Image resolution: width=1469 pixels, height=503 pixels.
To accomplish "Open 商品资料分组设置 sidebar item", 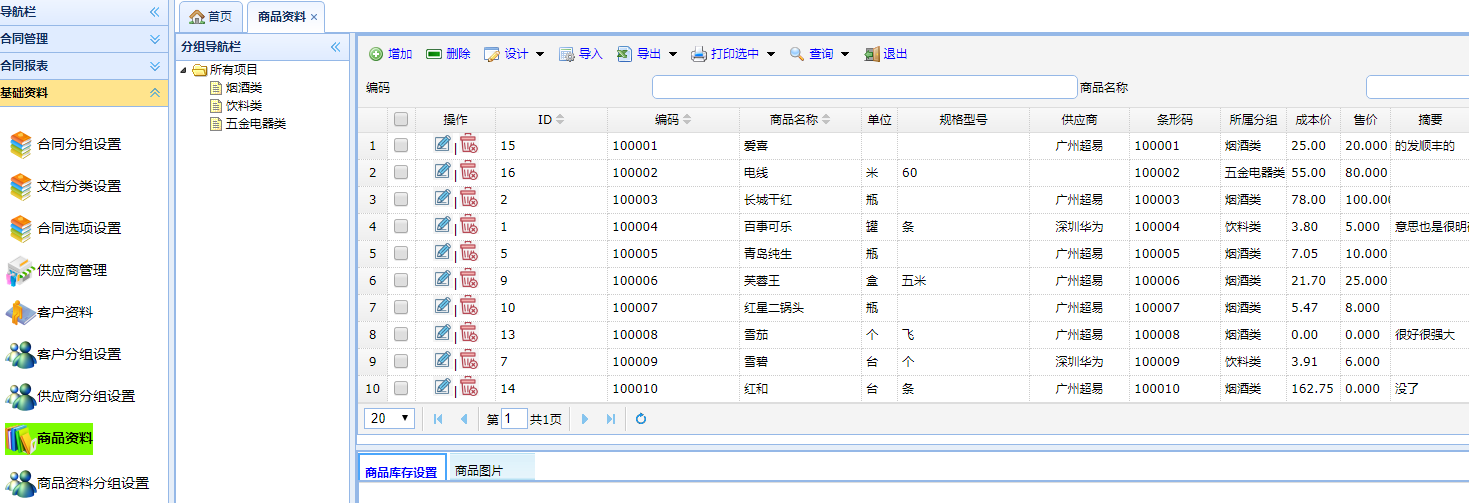I will point(79,482).
